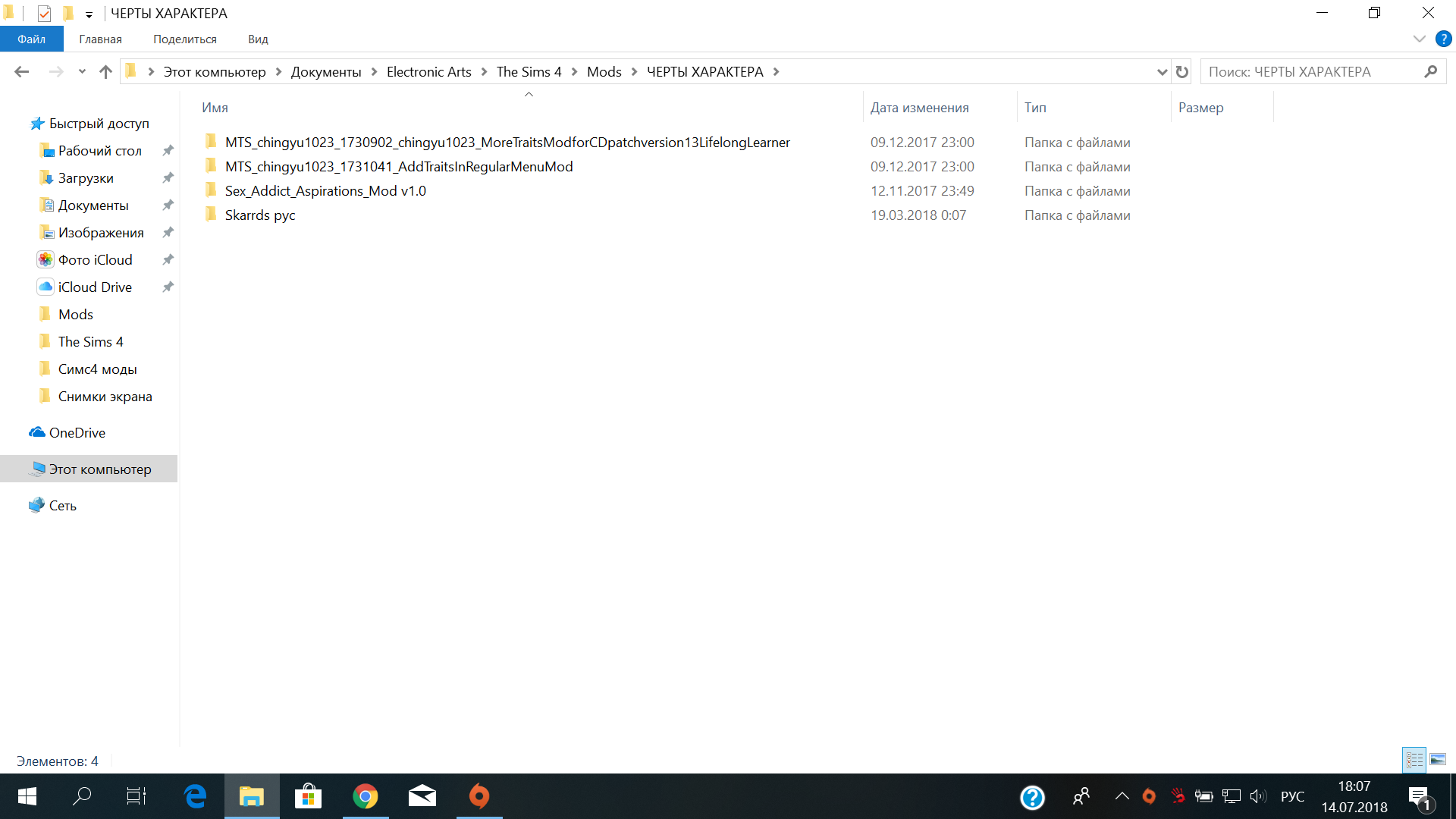Open the Windows Start menu
Image resolution: width=1456 pixels, height=819 pixels.
tap(27, 796)
